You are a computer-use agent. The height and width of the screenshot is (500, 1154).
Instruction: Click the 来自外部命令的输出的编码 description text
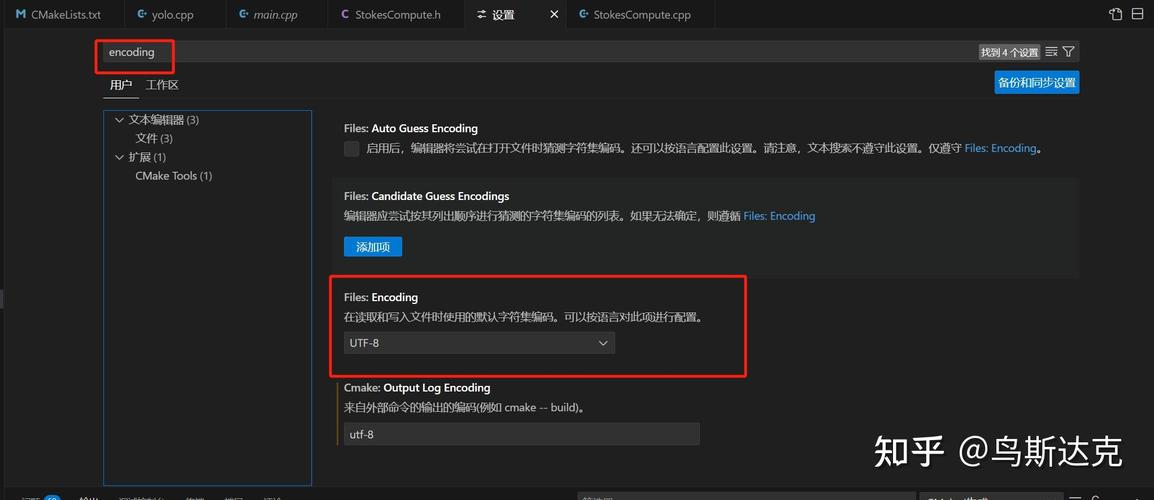[464, 407]
